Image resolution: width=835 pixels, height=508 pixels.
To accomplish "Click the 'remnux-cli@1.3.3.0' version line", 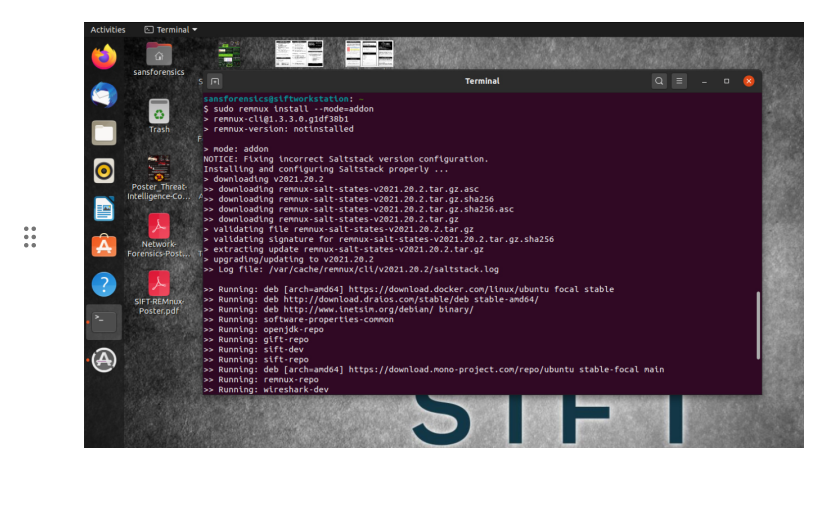I will pos(276,119).
